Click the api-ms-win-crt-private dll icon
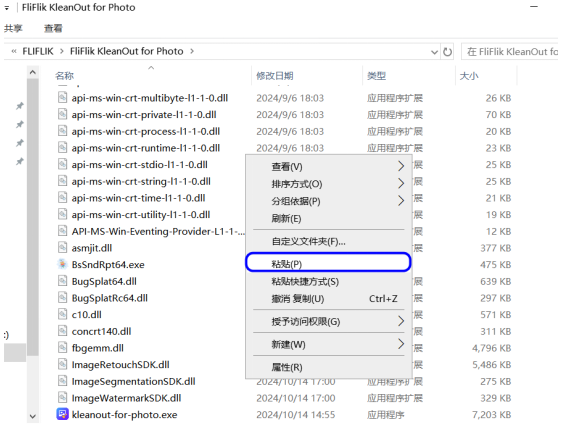Image resolution: width=561 pixels, height=433 pixels. [x=62, y=115]
